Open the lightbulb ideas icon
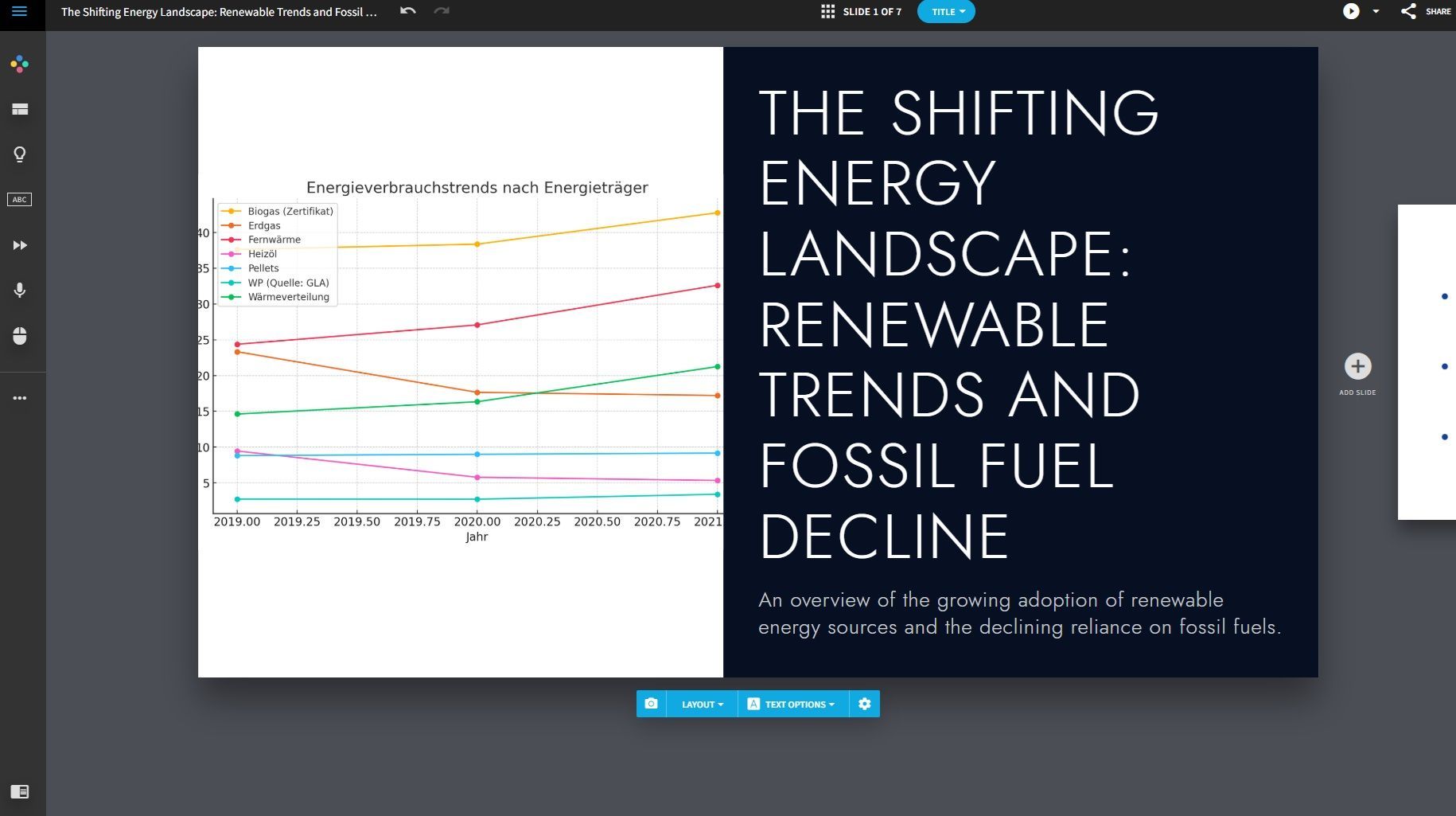 20,154
